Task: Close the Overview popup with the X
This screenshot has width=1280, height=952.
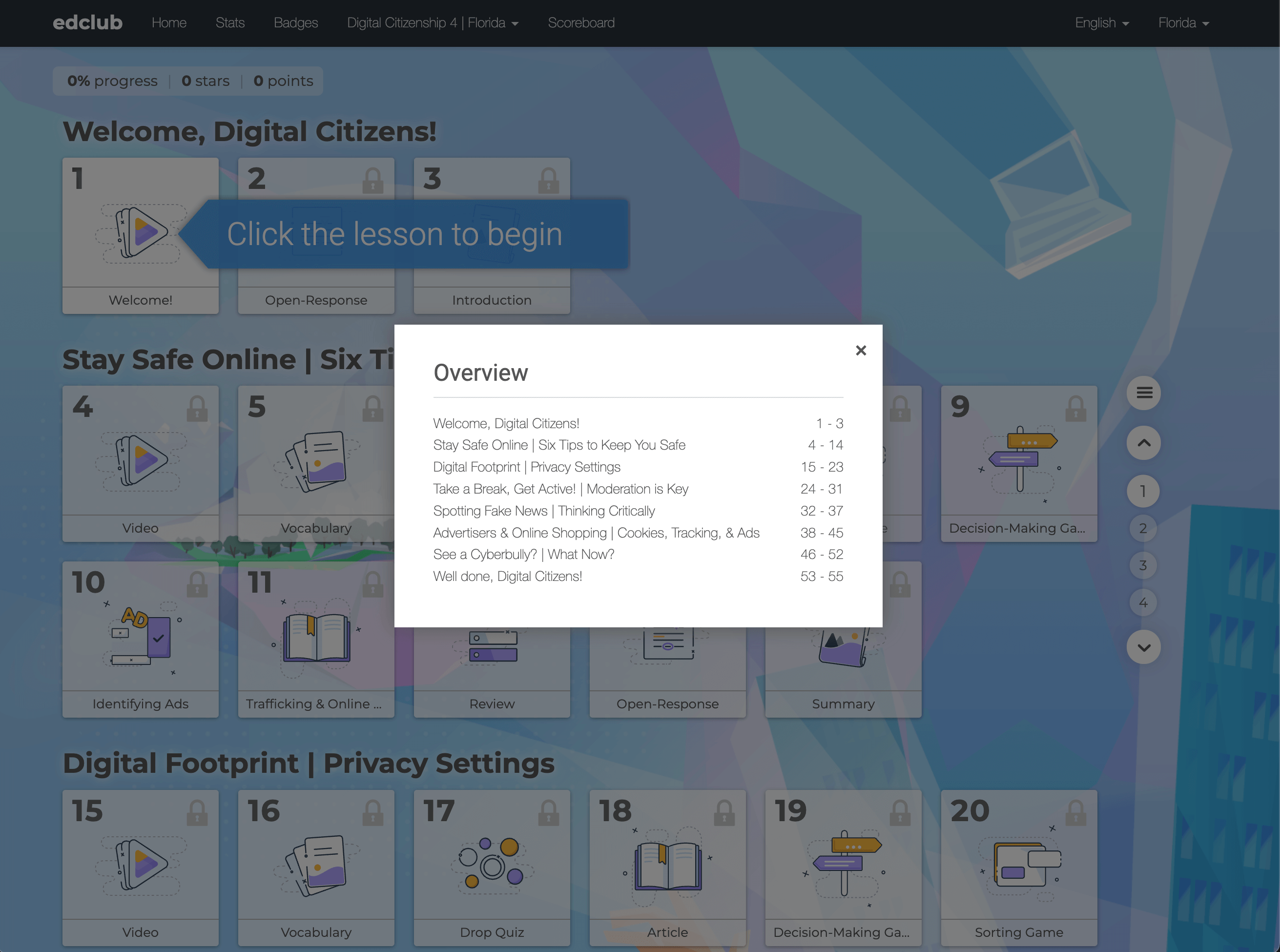Action: point(861,351)
